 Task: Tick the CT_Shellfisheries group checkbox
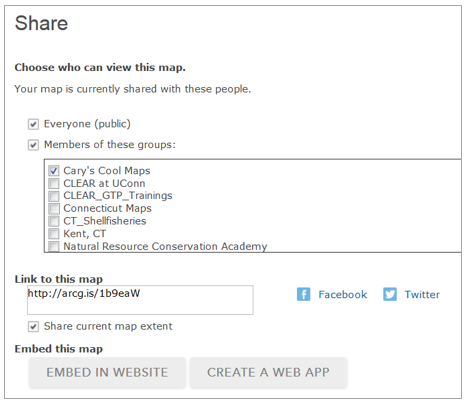tap(54, 221)
